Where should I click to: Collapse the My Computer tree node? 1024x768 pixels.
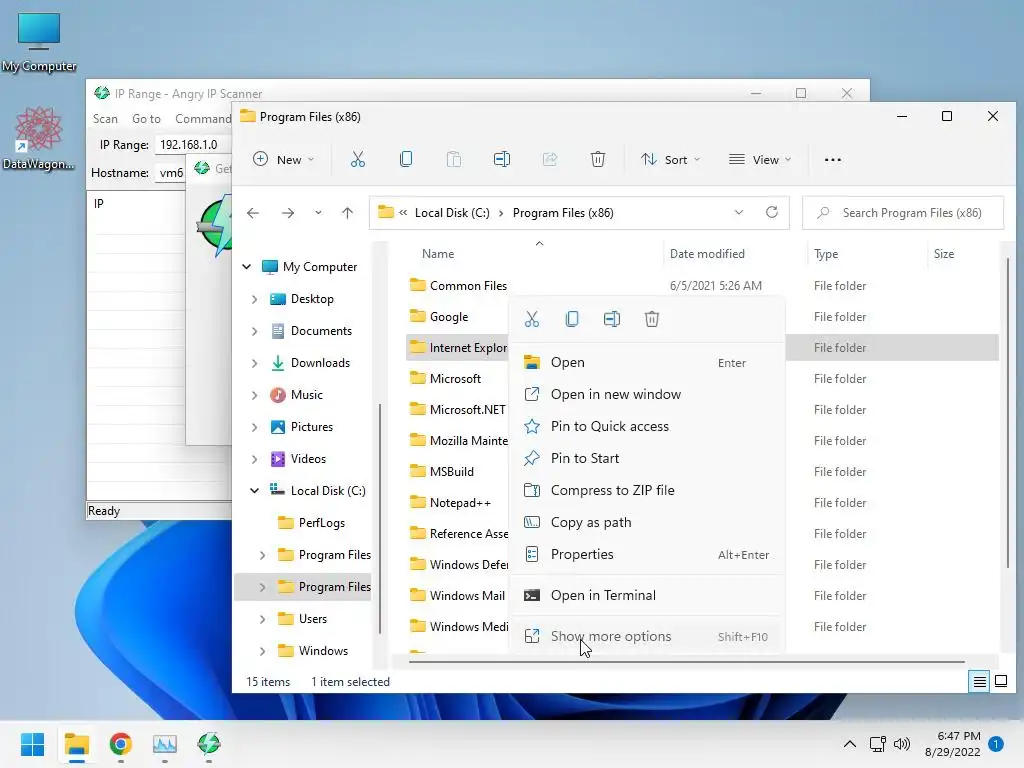(247, 266)
